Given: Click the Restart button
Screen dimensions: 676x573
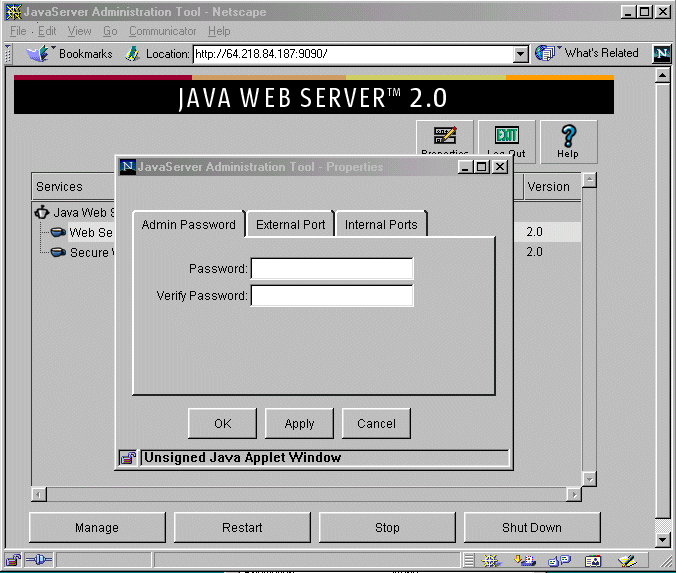Looking at the screenshot, I should [x=242, y=527].
